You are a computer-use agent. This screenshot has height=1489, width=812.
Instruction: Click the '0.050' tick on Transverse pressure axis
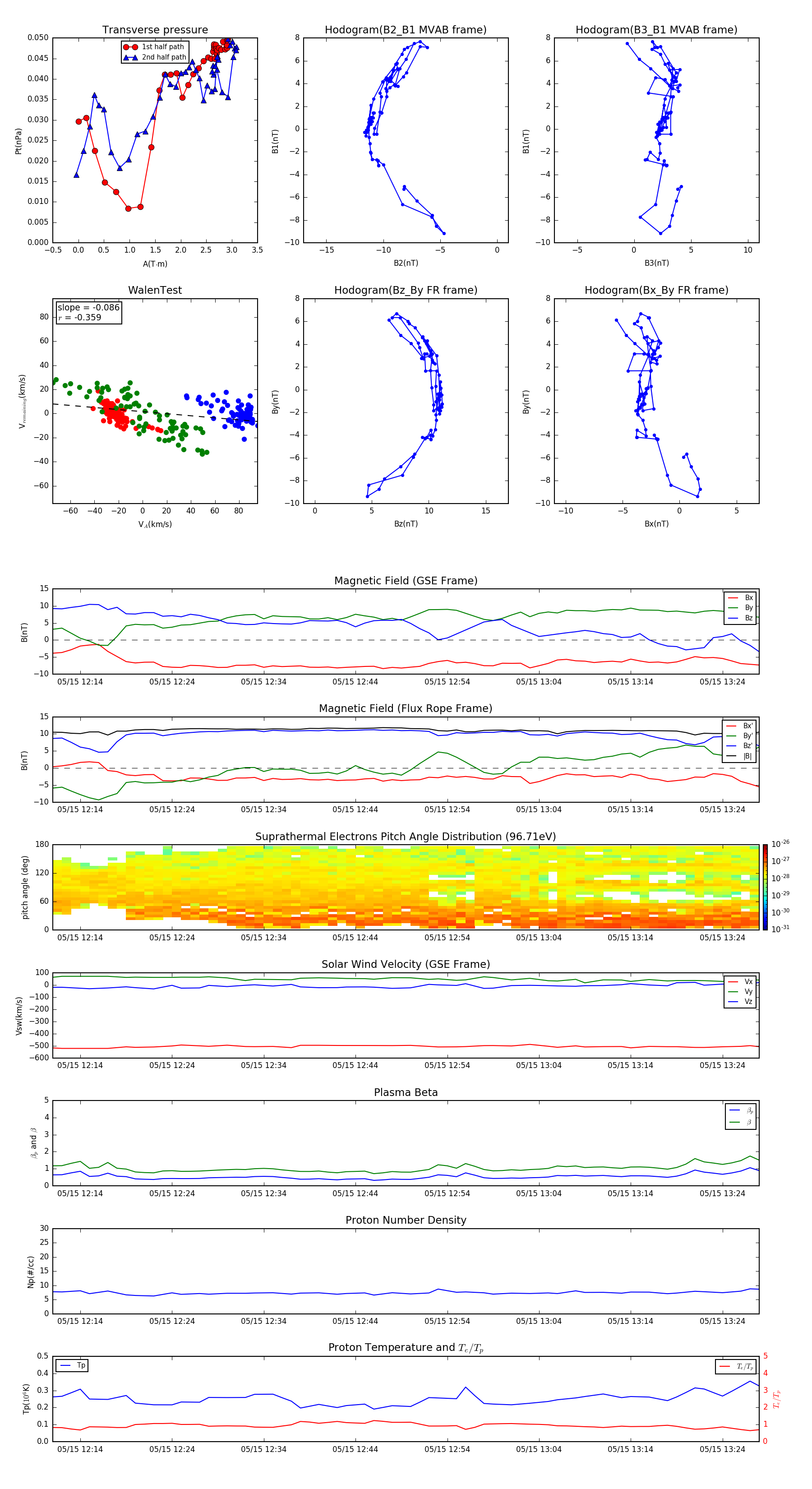pyautogui.click(x=38, y=37)
